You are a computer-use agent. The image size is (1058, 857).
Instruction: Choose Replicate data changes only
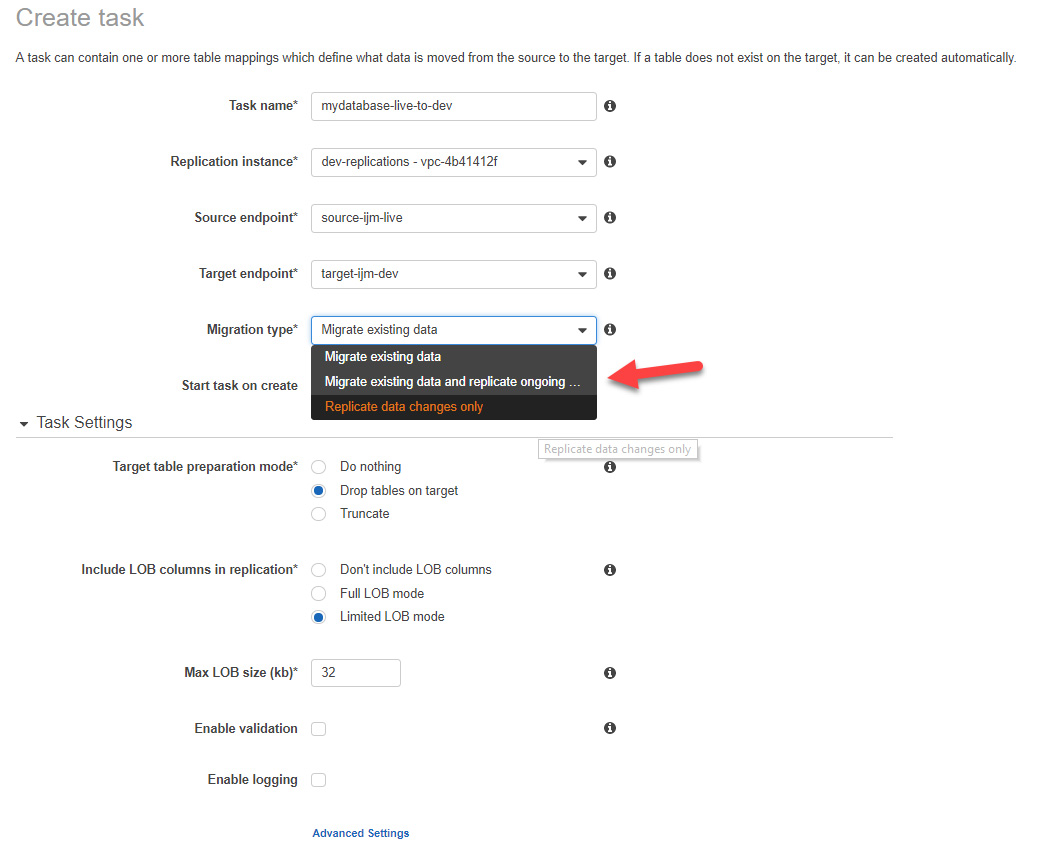(x=453, y=407)
